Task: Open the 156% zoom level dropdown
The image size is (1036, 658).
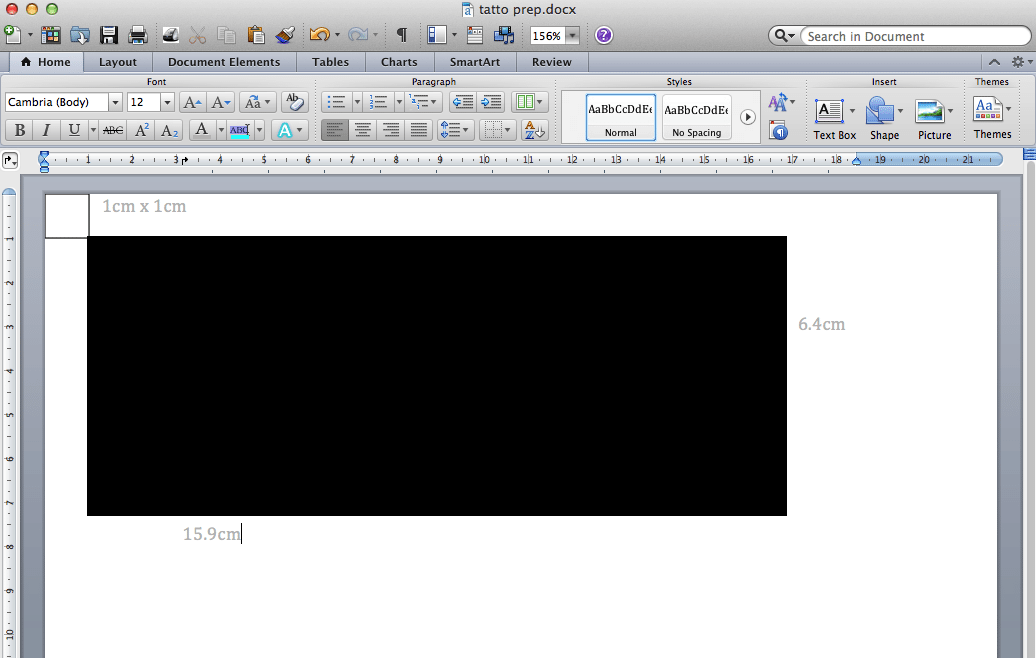Action: click(572, 36)
